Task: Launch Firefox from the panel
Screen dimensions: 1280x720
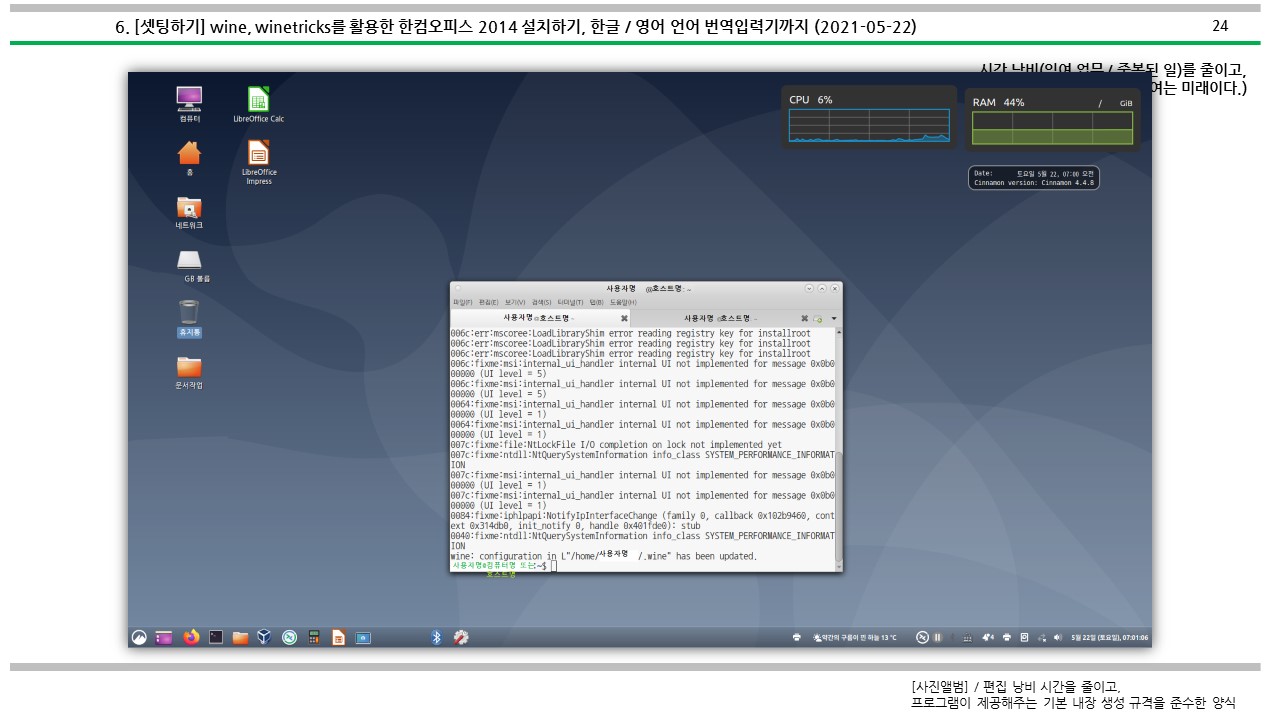Action: click(x=191, y=637)
